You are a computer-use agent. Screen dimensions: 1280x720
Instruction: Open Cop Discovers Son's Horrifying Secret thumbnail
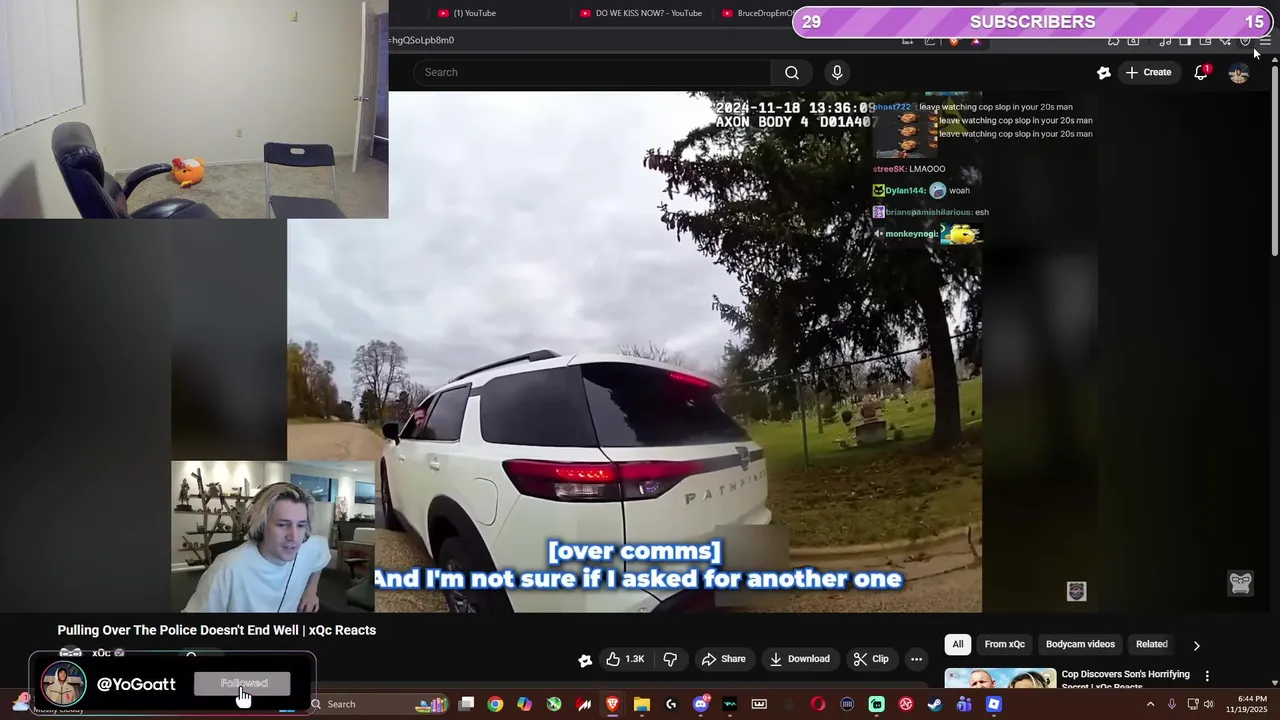coord(1000,678)
